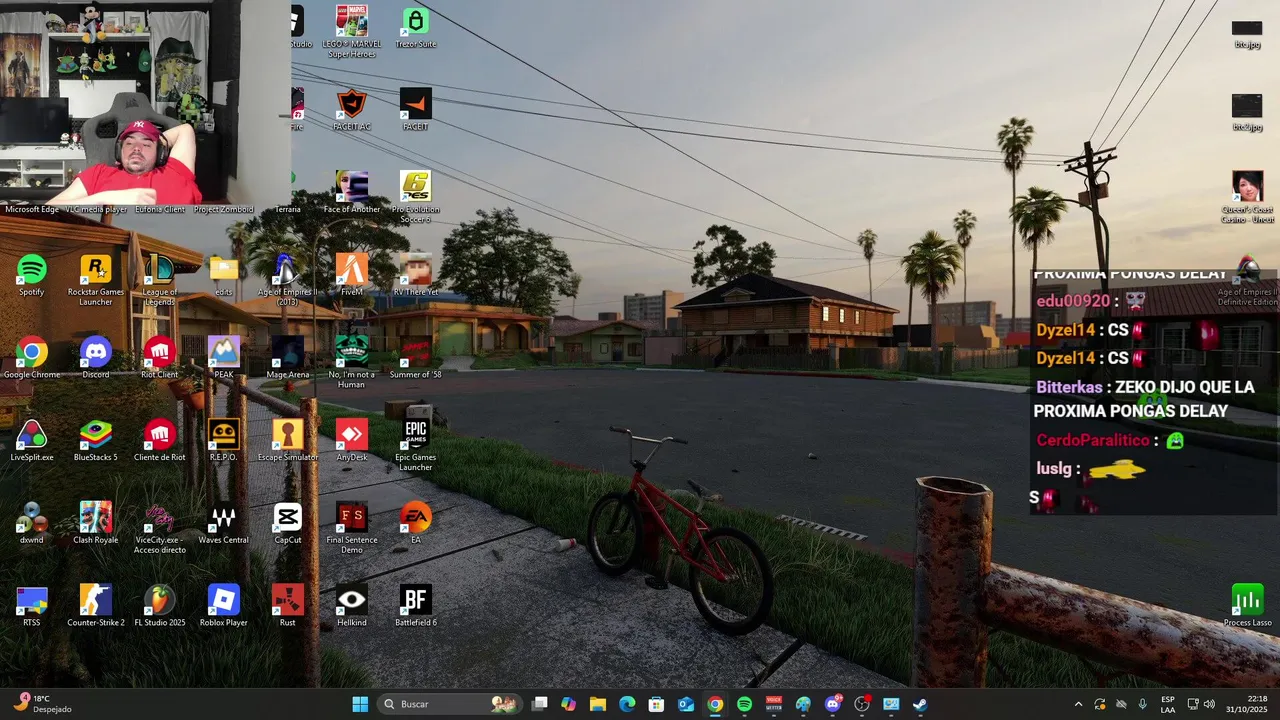1280x720 pixels.
Task: Open Battlefield 6 shortcut
Action: (x=416, y=606)
